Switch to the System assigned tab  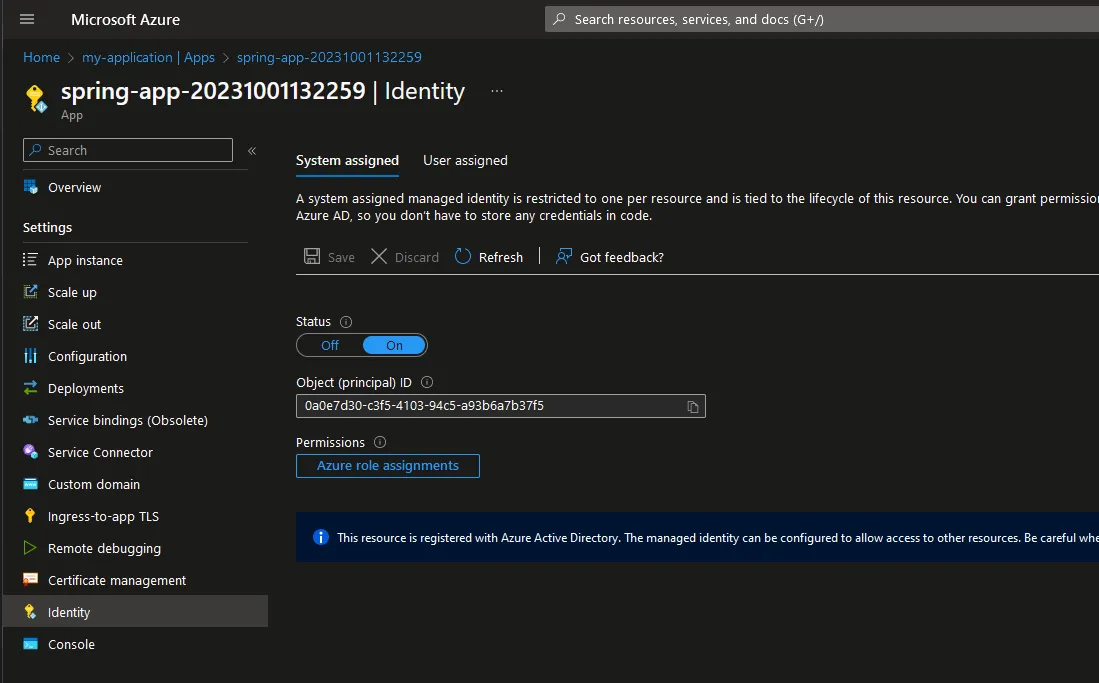click(x=347, y=161)
